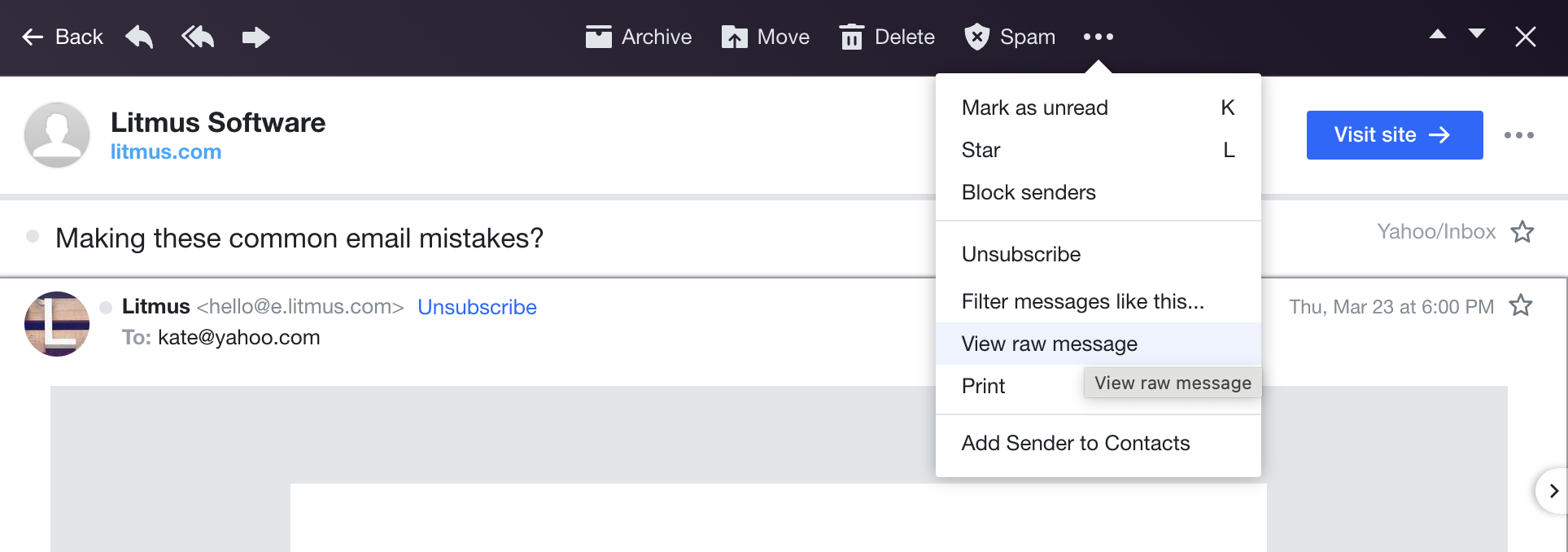Expand the hidden content with right chevron

click(x=1553, y=491)
